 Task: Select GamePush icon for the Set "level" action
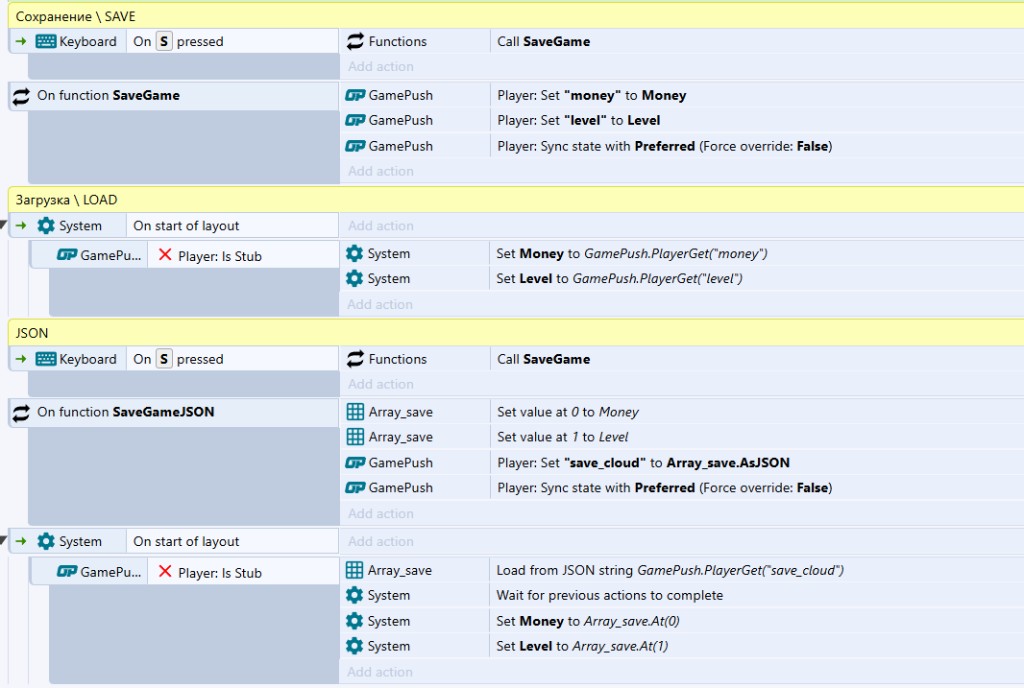tap(355, 120)
